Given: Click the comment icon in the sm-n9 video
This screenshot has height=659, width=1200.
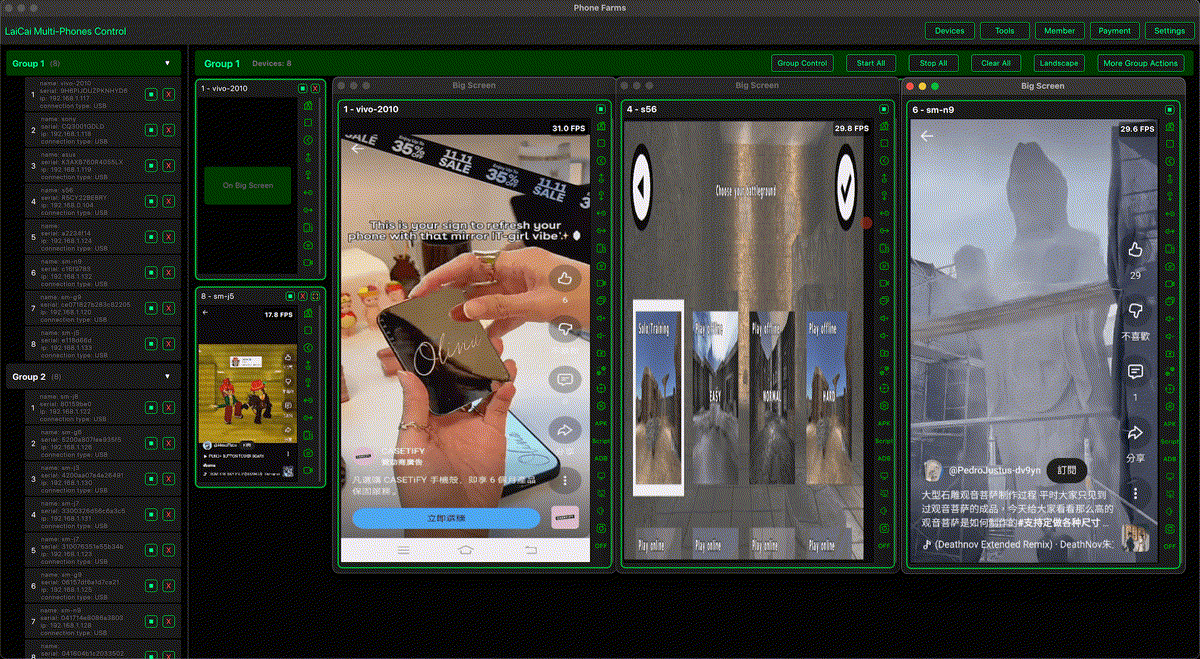Looking at the screenshot, I should (x=1135, y=371).
